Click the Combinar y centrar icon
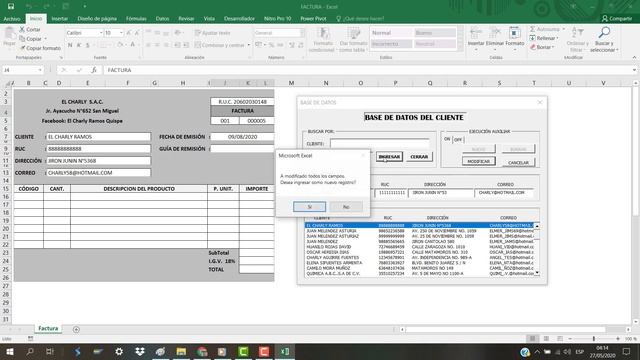The height and width of the screenshot is (360, 640). (198, 45)
